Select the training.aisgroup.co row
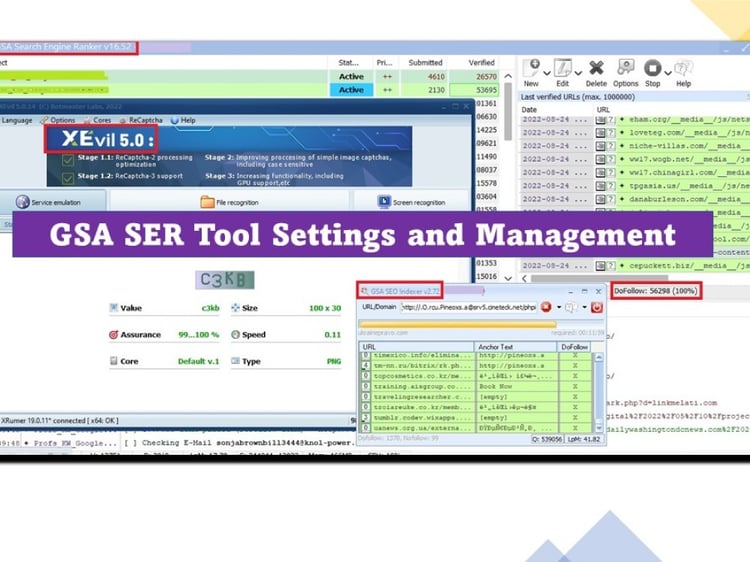 [476, 386]
